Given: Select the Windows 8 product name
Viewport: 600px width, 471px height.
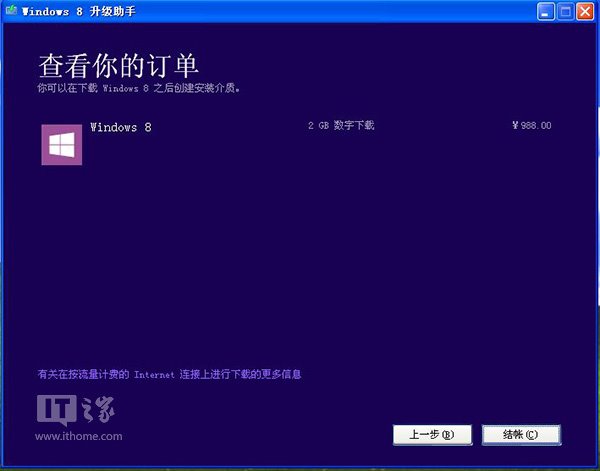Looking at the screenshot, I should [120, 127].
